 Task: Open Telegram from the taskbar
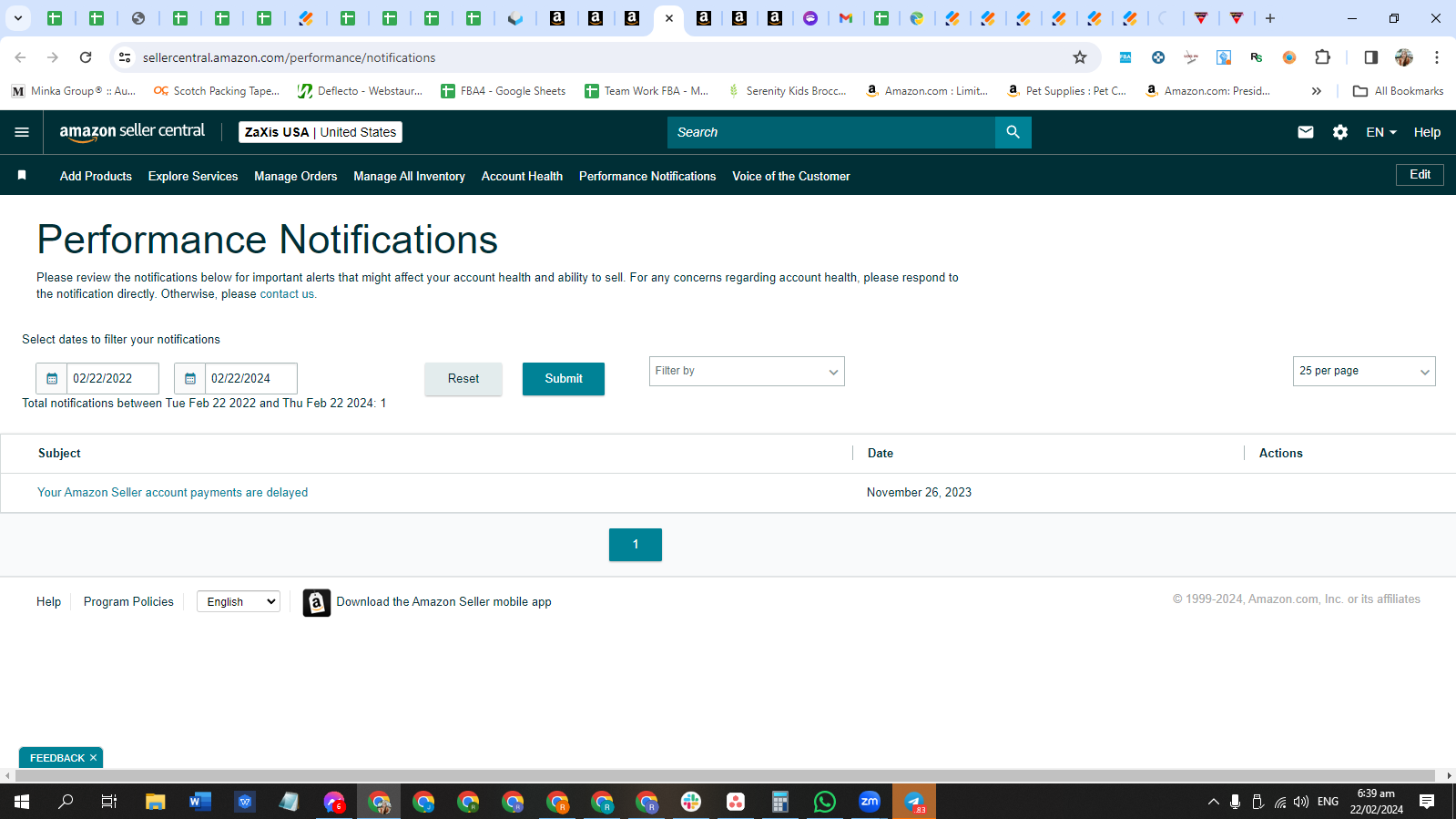click(x=914, y=802)
